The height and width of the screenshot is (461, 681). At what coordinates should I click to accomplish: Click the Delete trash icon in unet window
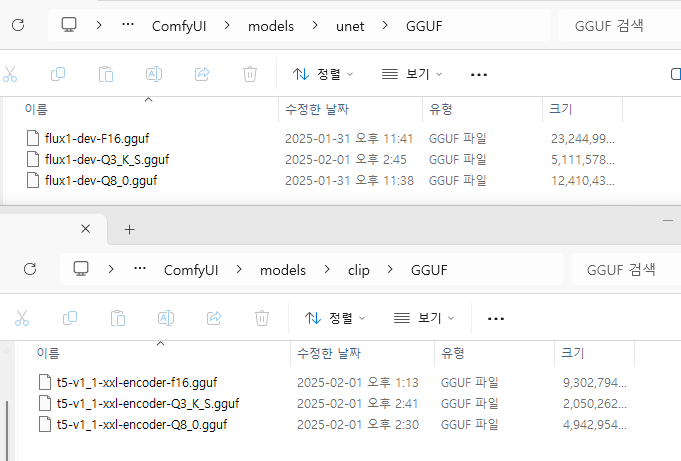[250, 74]
